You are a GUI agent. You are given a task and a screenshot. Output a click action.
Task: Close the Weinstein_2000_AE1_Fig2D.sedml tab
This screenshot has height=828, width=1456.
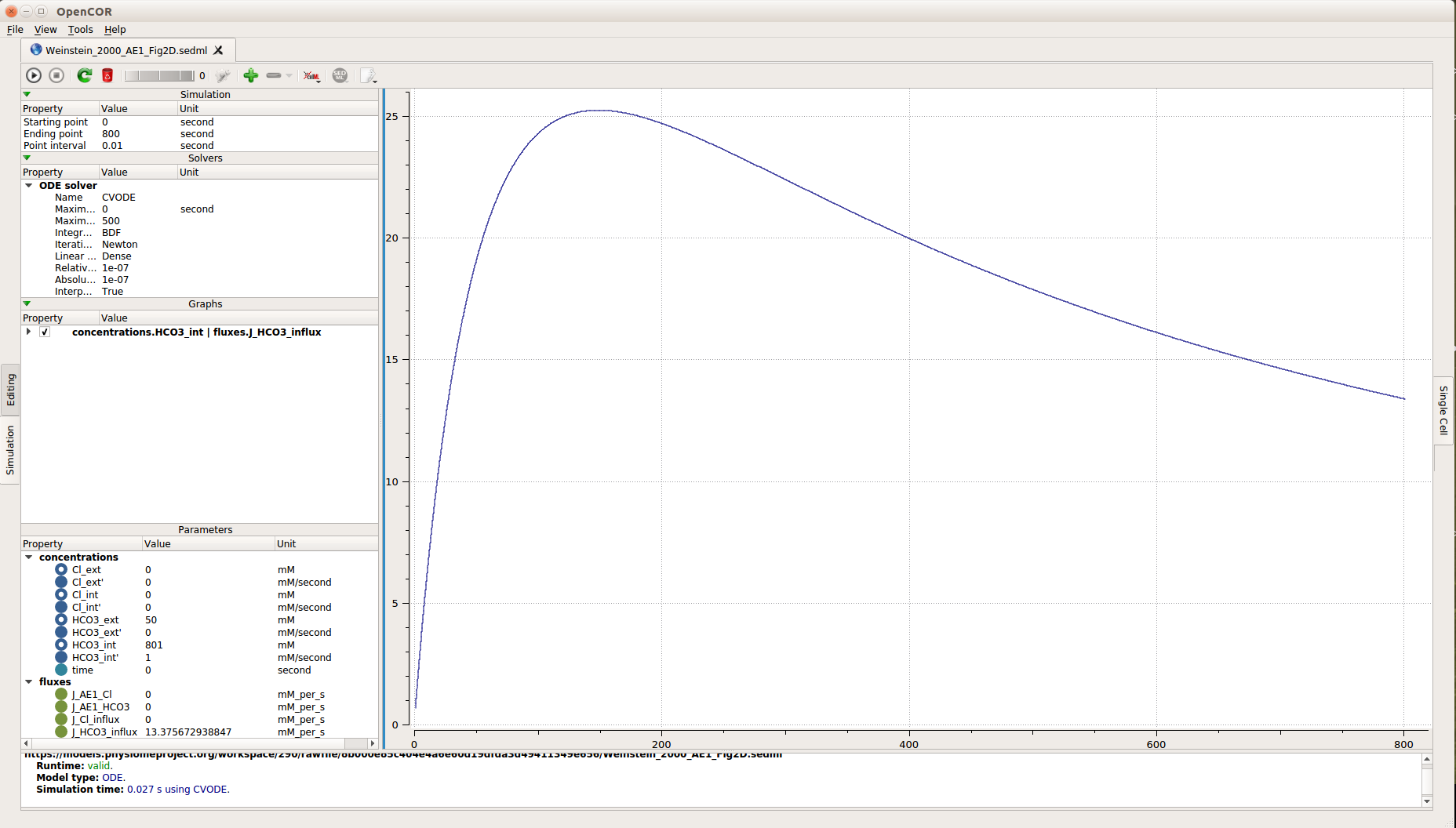click(219, 50)
